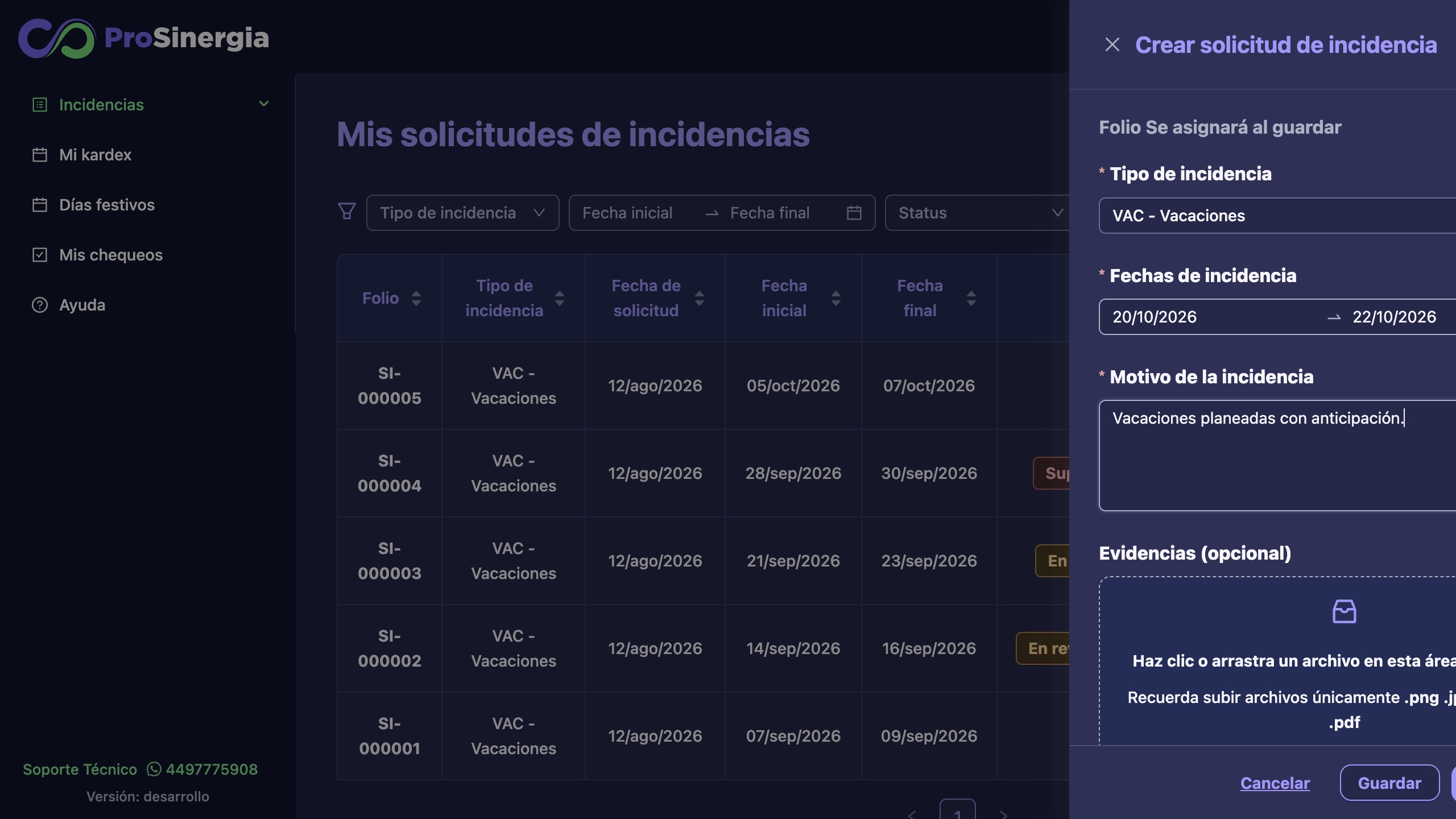Click the calendar icon in date range filter

[x=854, y=213]
